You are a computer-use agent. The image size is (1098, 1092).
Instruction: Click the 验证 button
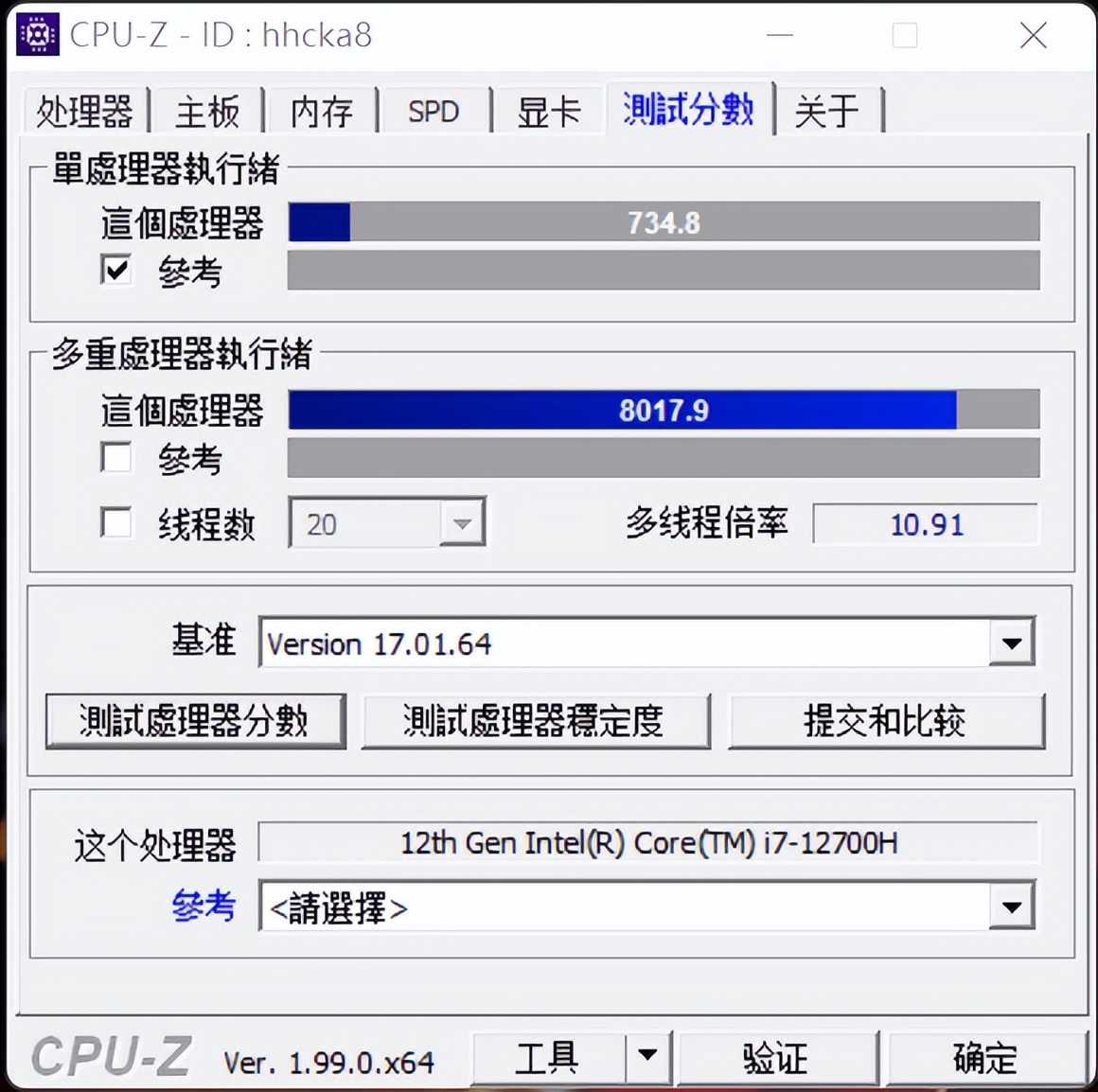tap(778, 1057)
